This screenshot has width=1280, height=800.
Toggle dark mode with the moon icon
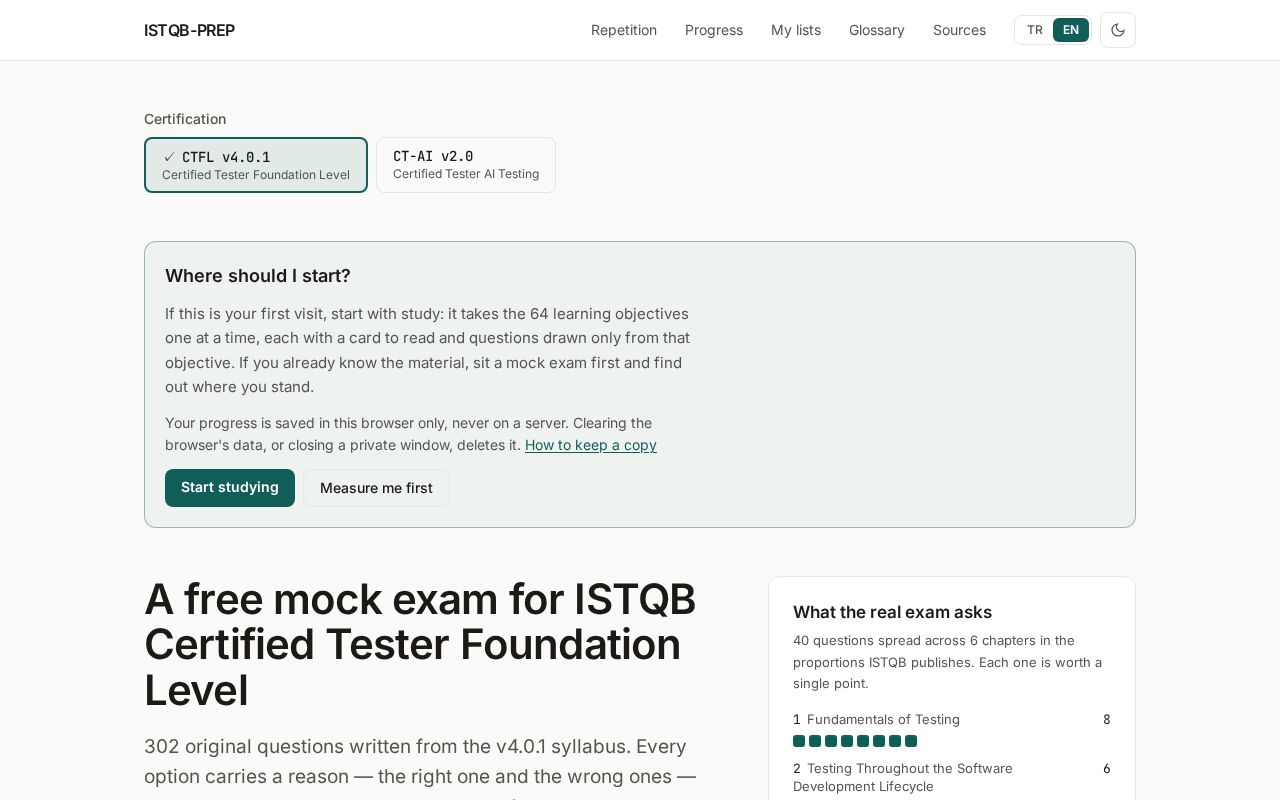[x=1118, y=30]
